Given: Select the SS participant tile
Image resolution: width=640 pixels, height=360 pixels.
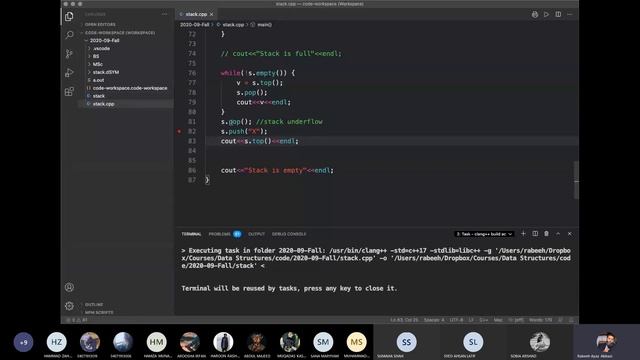Looking at the screenshot, I should click(x=407, y=342).
